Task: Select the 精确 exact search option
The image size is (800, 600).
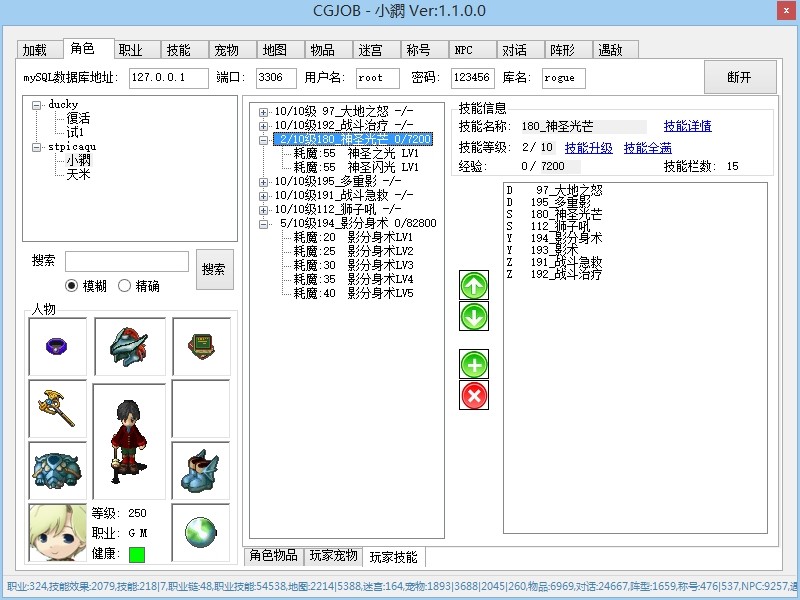Action: pyautogui.click(x=125, y=286)
